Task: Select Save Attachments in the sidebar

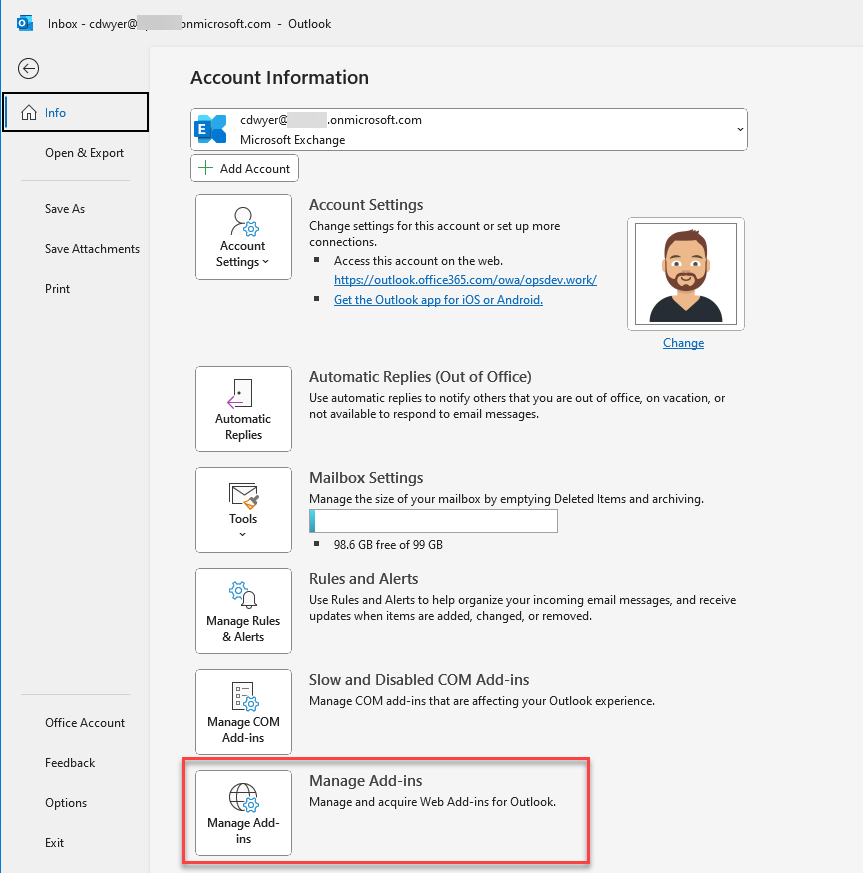Action: pyautogui.click(x=92, y=249)
